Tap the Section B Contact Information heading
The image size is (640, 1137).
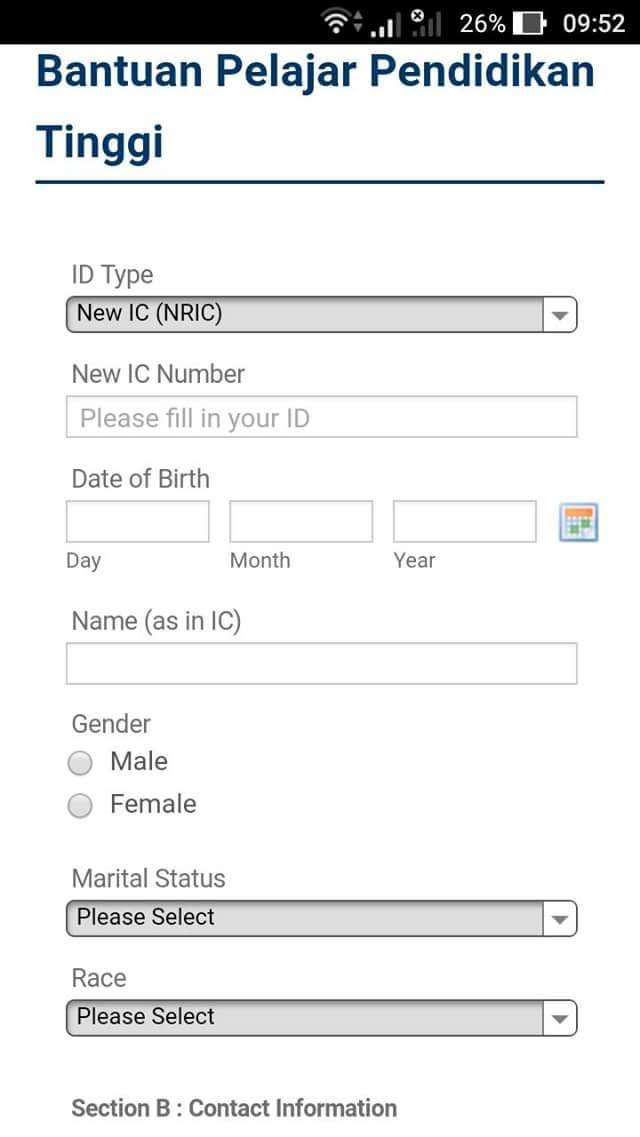tap(234, 1108)
